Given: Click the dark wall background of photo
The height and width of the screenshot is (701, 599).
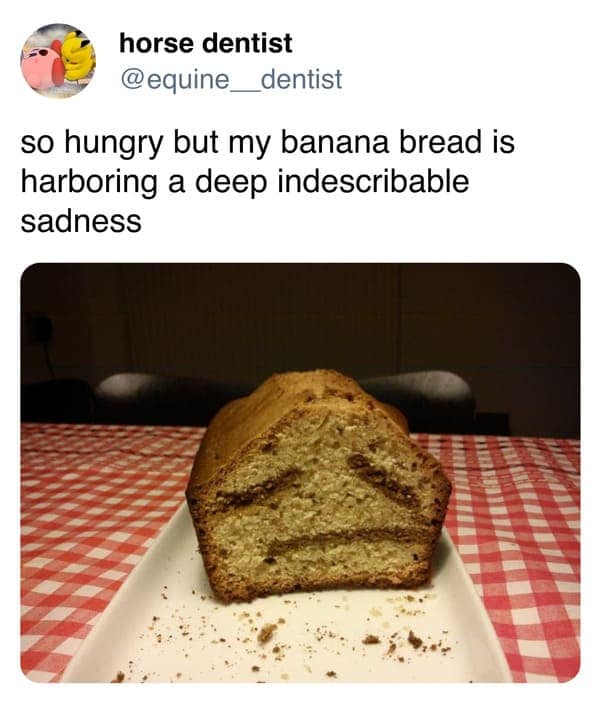Looking at the screenshot, I should (300, 317).
